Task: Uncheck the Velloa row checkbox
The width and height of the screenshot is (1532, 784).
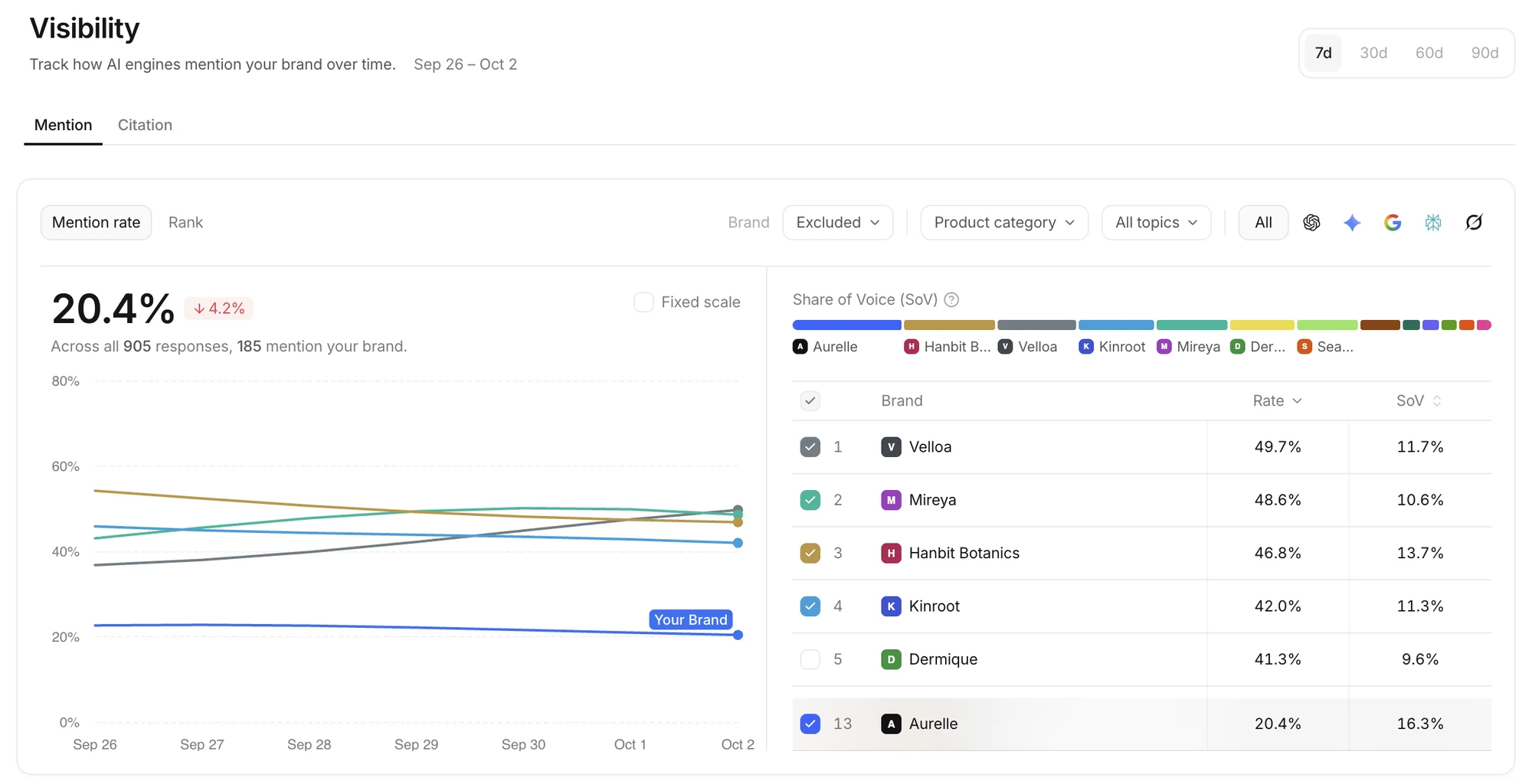Action: (810, 447)
